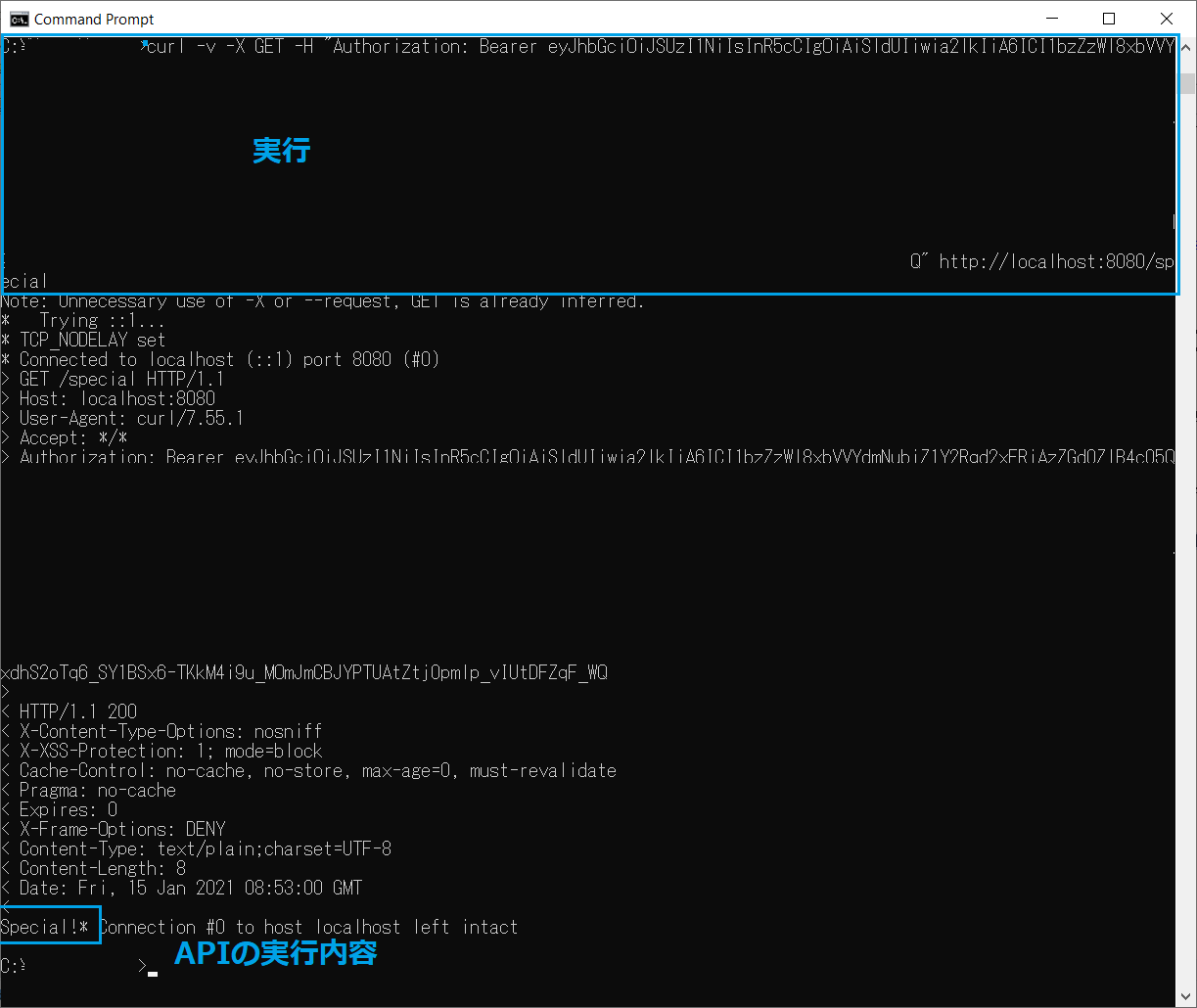Click the 'http://localhost:8080/sp' URL text
Screen dimensions: 1197x1008
pos(1056,261)
